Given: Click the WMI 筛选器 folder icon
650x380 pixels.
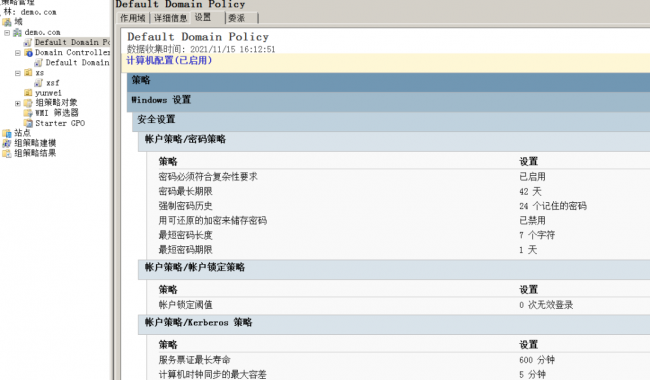Looking at the screenshot, I should (x=28, y=113).
